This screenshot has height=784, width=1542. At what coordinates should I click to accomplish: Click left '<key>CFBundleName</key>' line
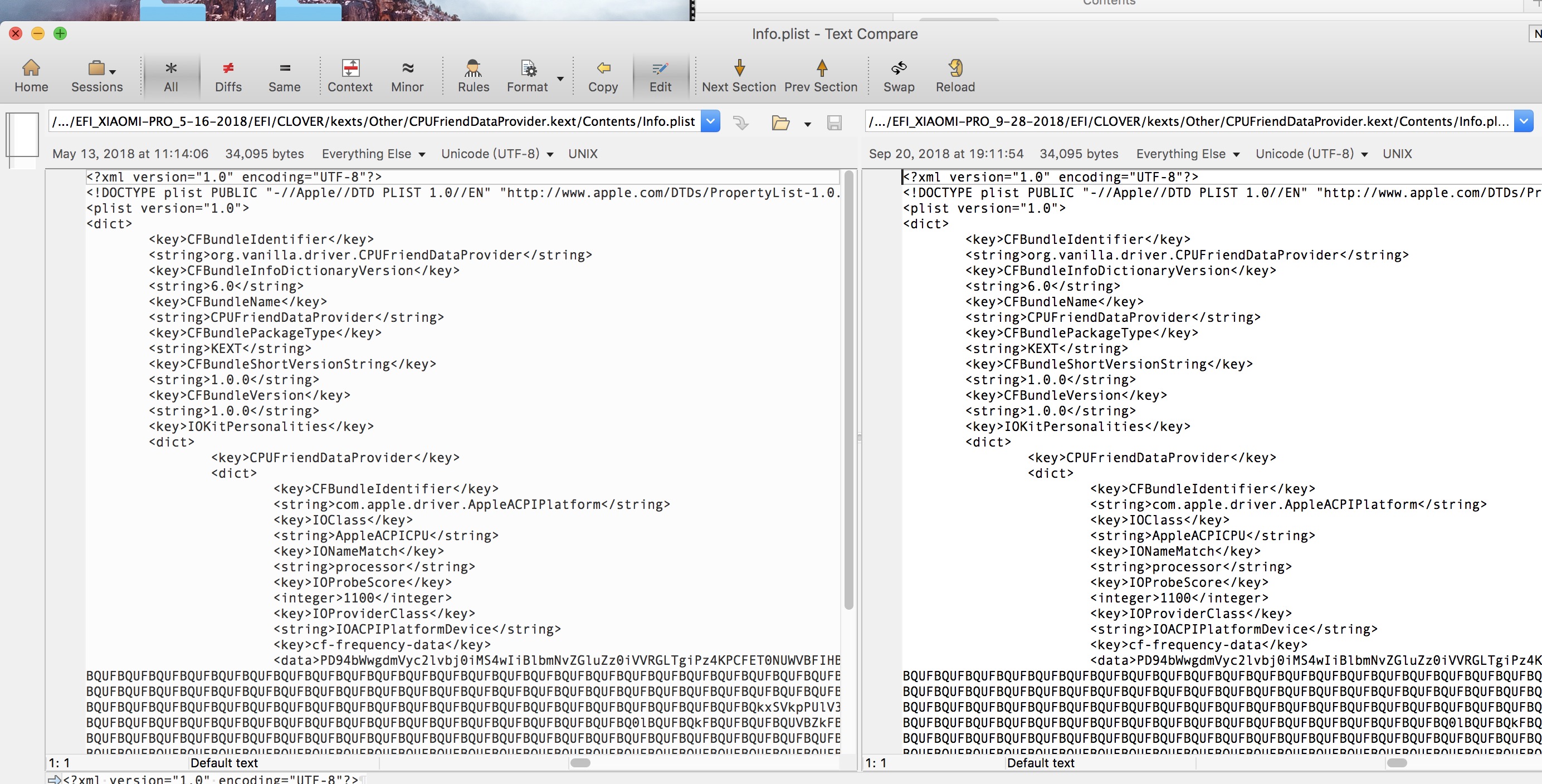238,302
